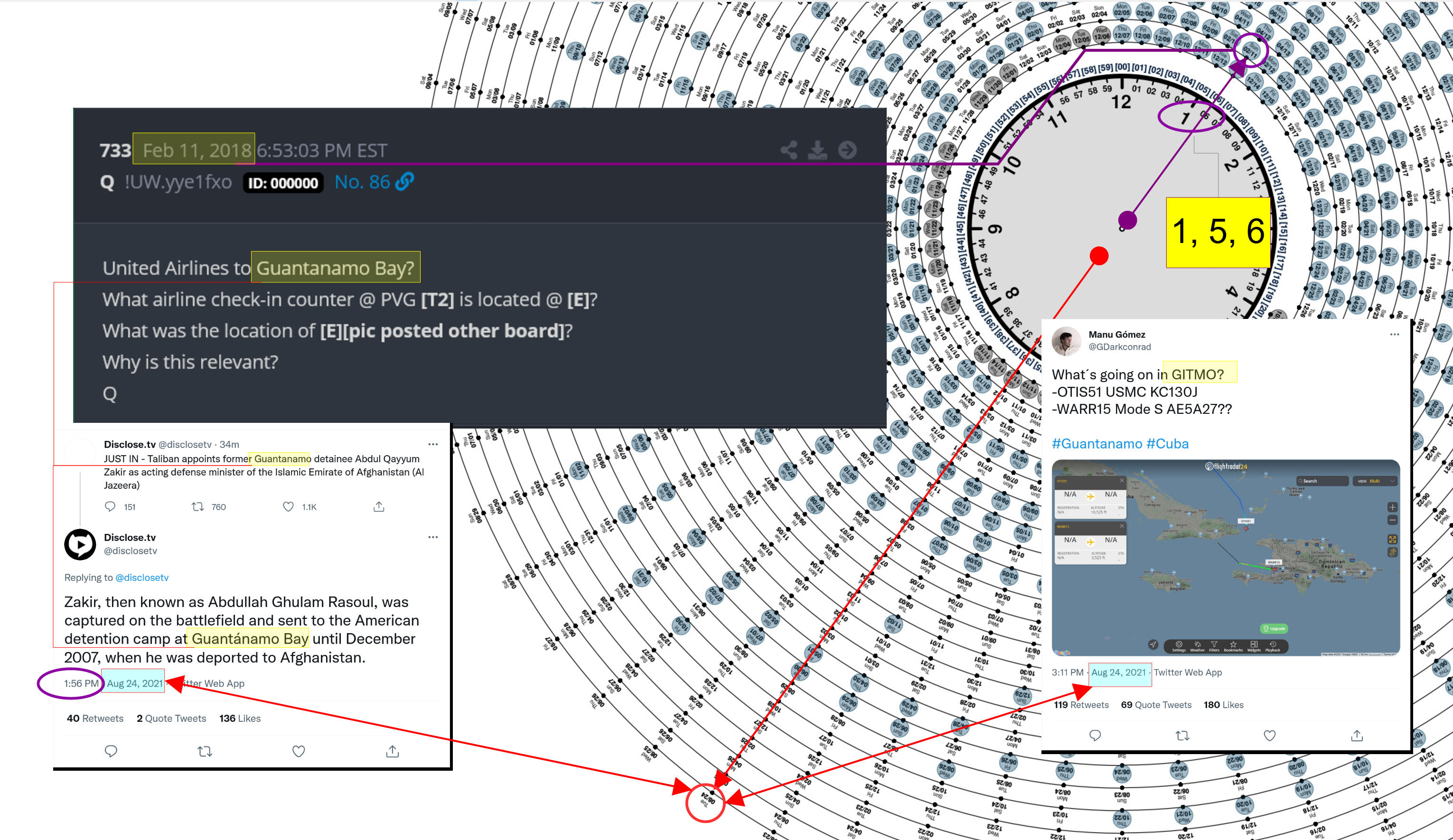This screenshot has width=1453, height=840.
Task: Click the 2 Quote Tweets count
Action: coord(171,719)
